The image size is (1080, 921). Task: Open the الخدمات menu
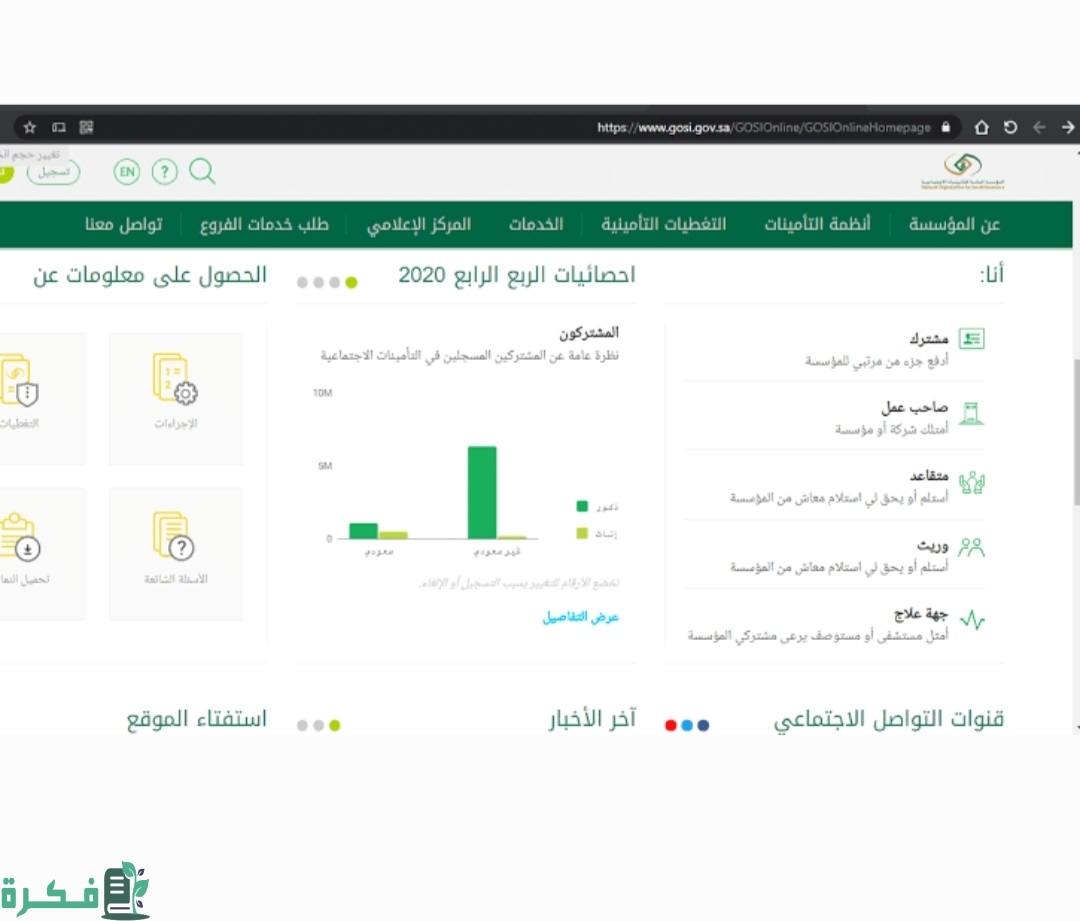(x=535, y=224)
